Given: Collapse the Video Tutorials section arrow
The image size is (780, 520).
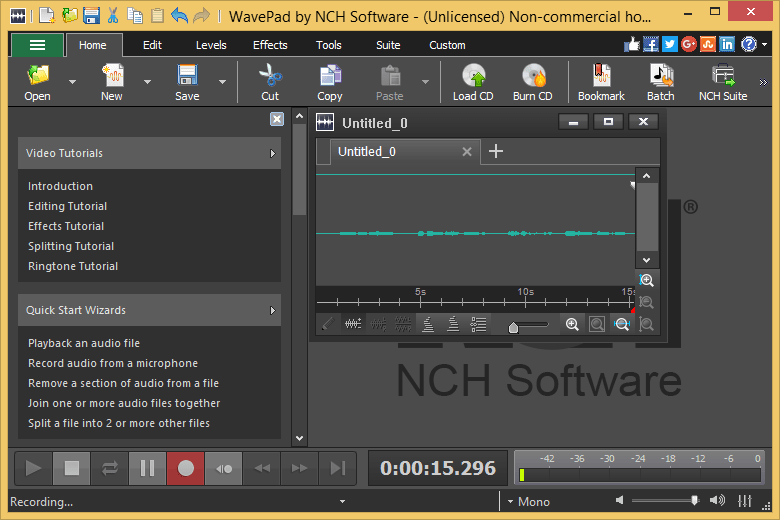Looking at the screenshot, I should click(x=273, y=153).
